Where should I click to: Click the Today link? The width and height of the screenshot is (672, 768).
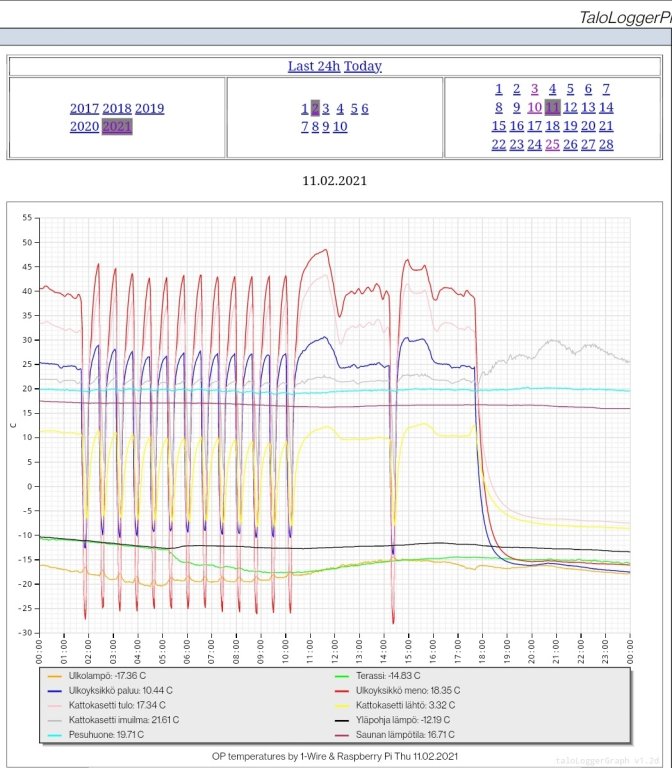point(363,66)
